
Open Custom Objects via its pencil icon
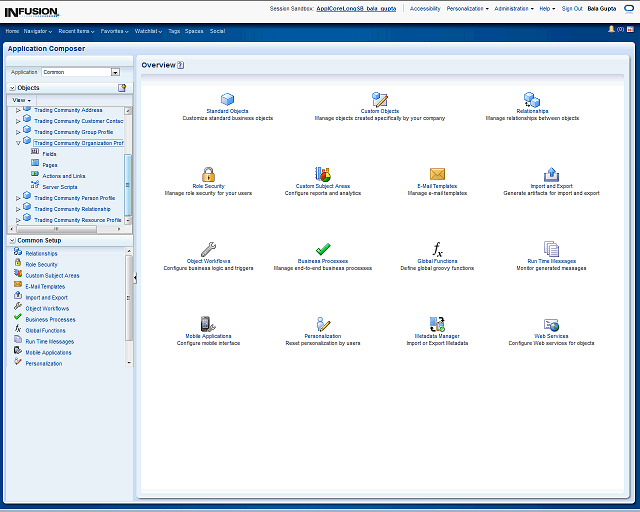coord(380,99)
